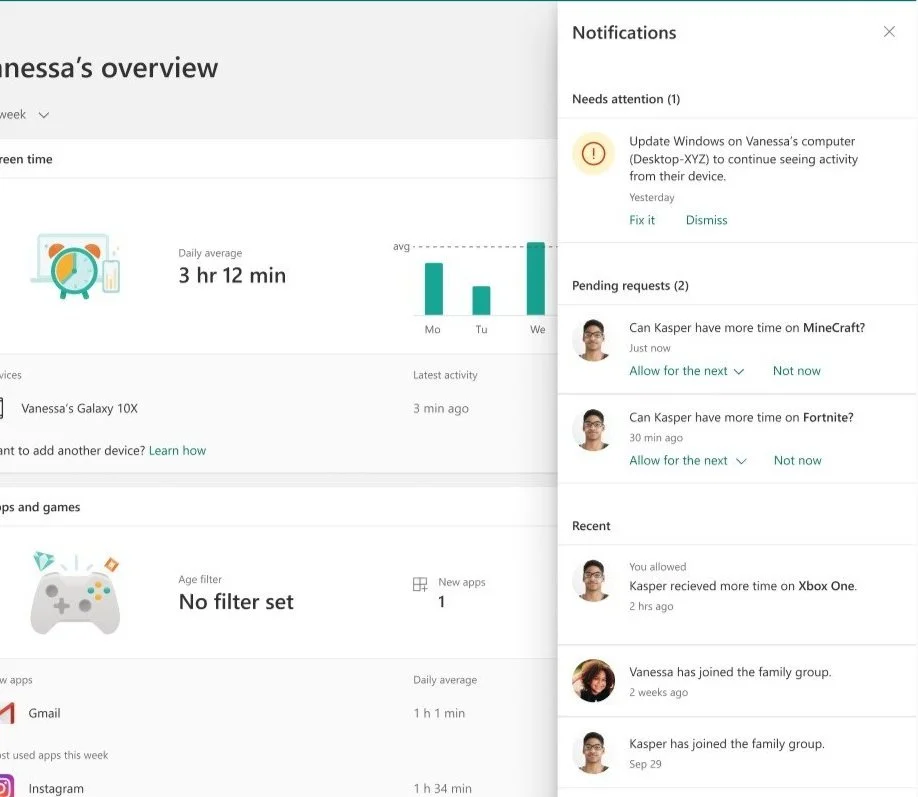
Task: Click the game controller illustration
Action: click(x=75, y=593)
